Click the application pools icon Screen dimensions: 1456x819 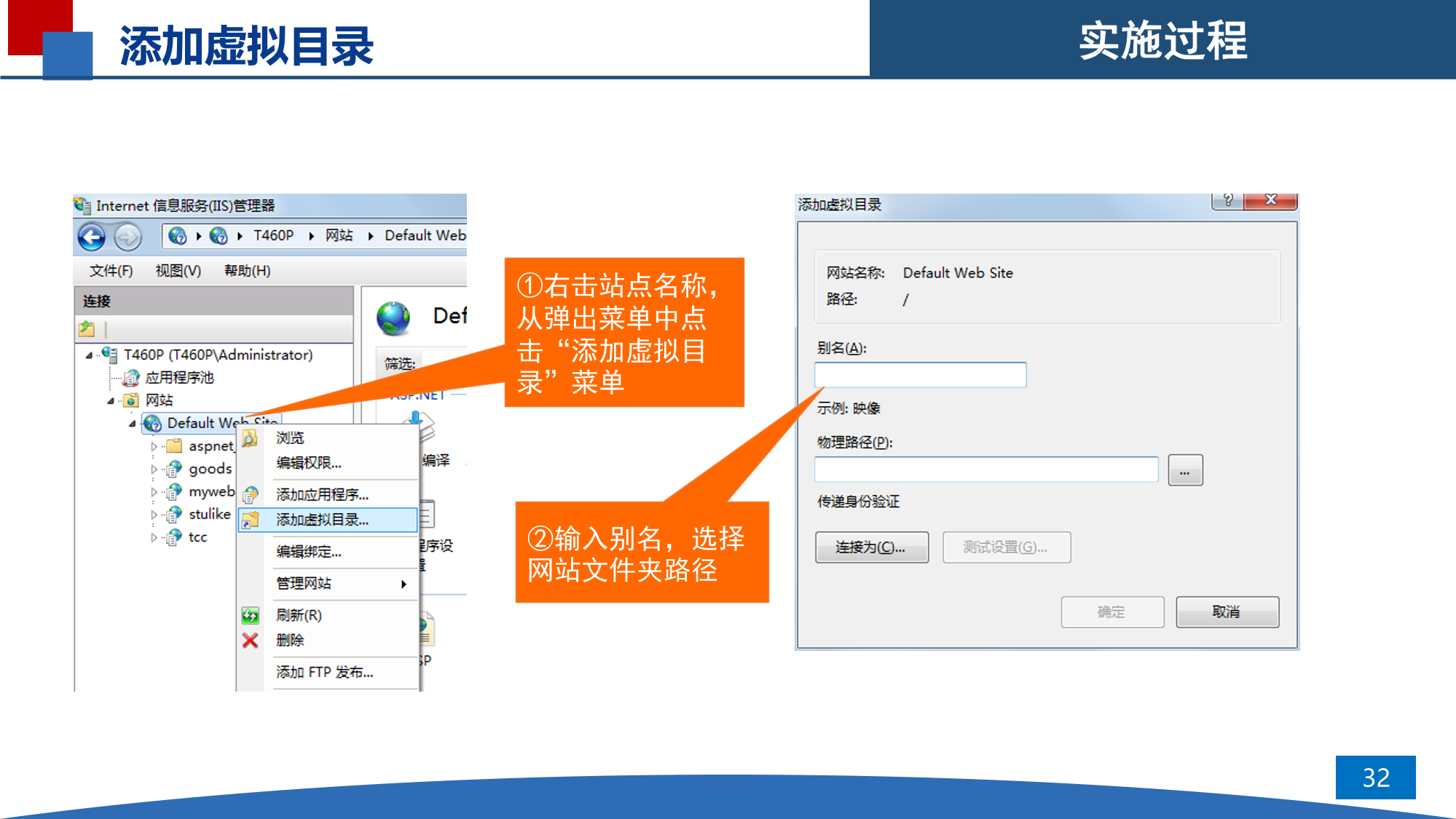tap(131, 378)
